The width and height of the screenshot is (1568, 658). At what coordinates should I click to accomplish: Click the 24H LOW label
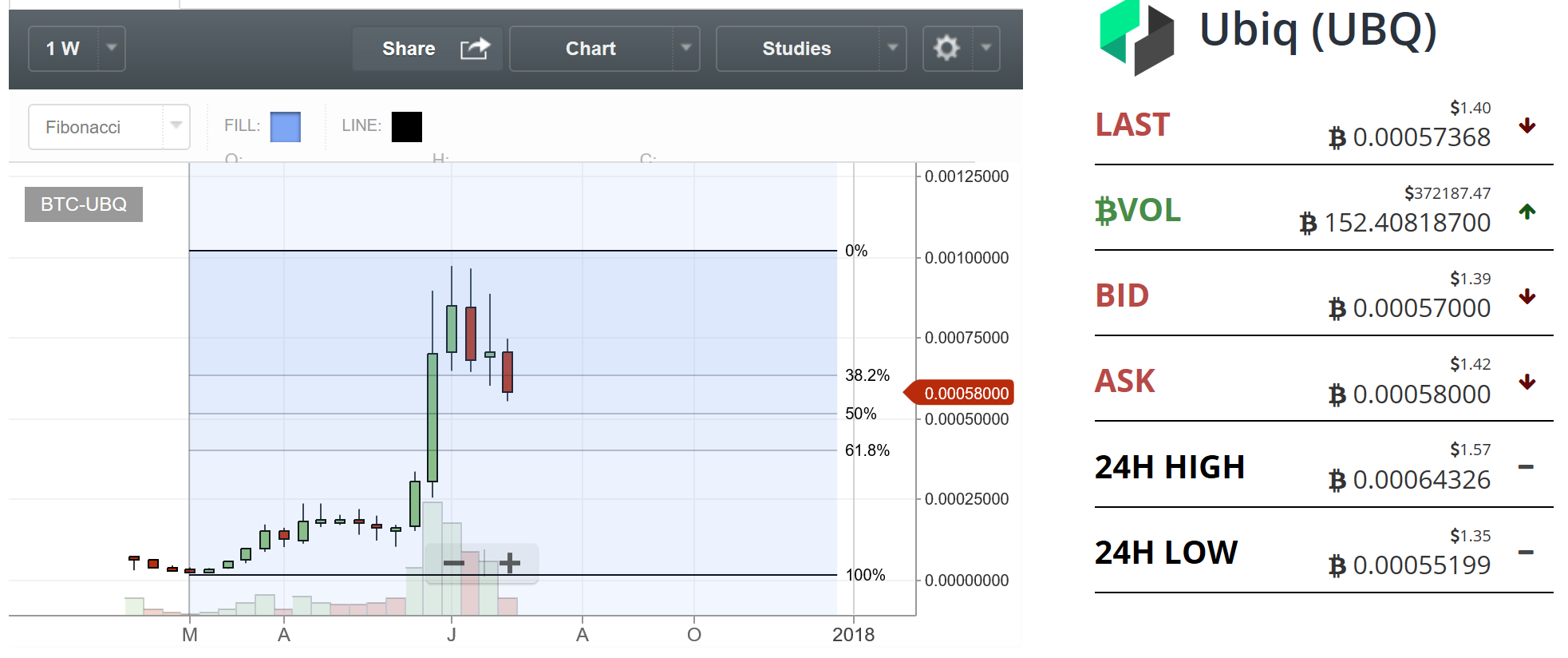[1166, 553]
